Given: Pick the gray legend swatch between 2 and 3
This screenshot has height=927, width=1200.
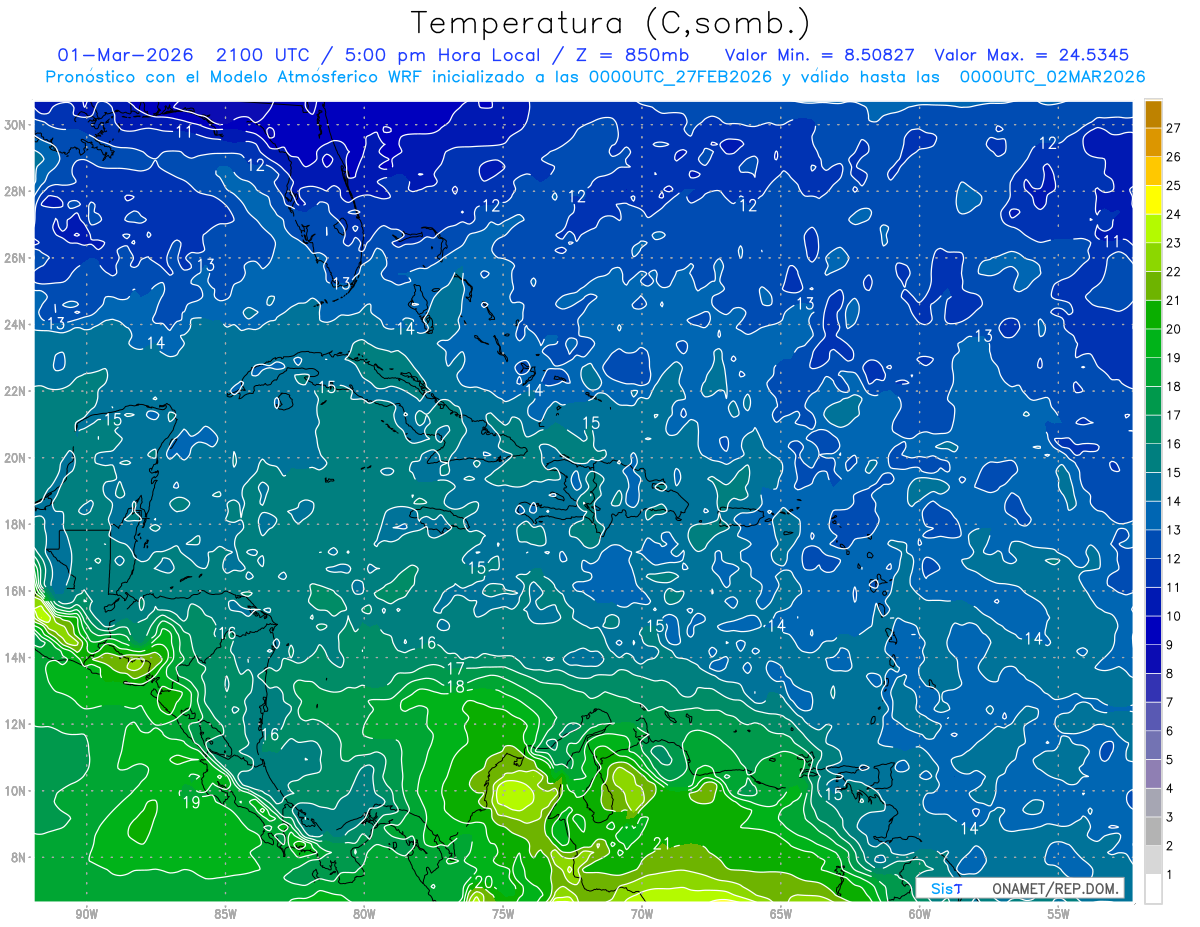Looking at the screenshot, I should [1153, 832].
